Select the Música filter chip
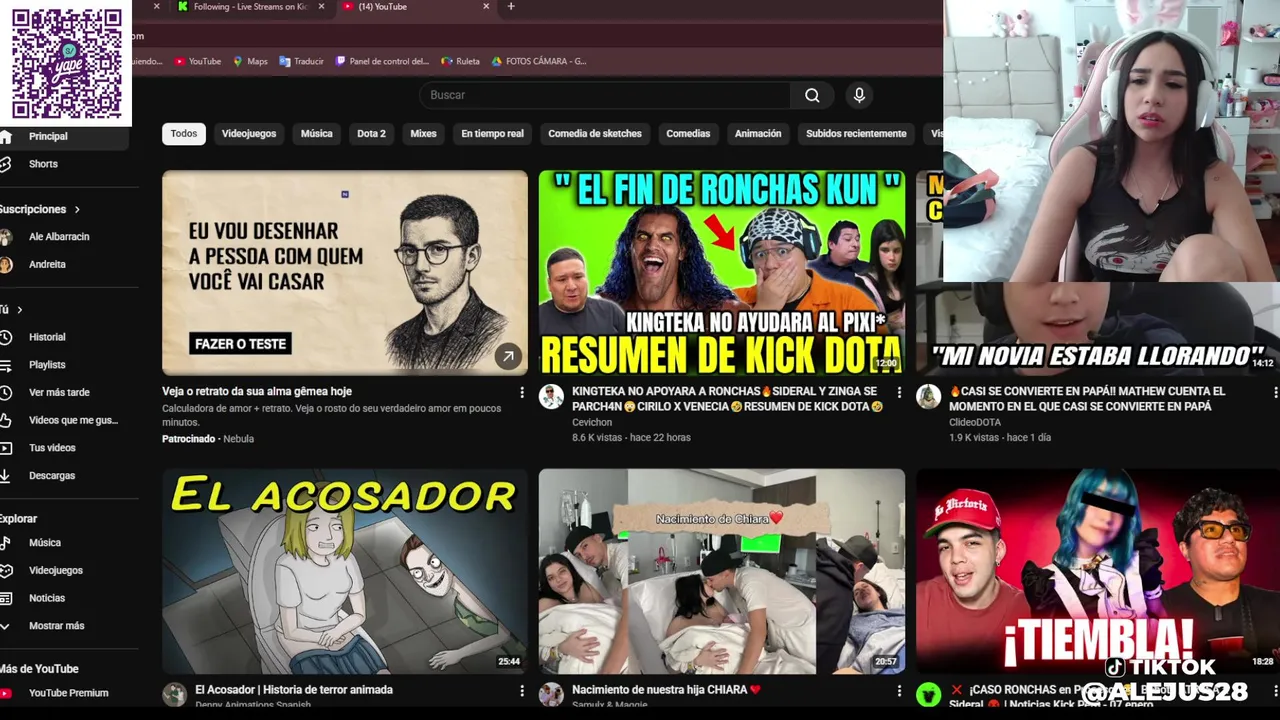The height and width of the screenshot is (720, 1280). click(317, 134)
